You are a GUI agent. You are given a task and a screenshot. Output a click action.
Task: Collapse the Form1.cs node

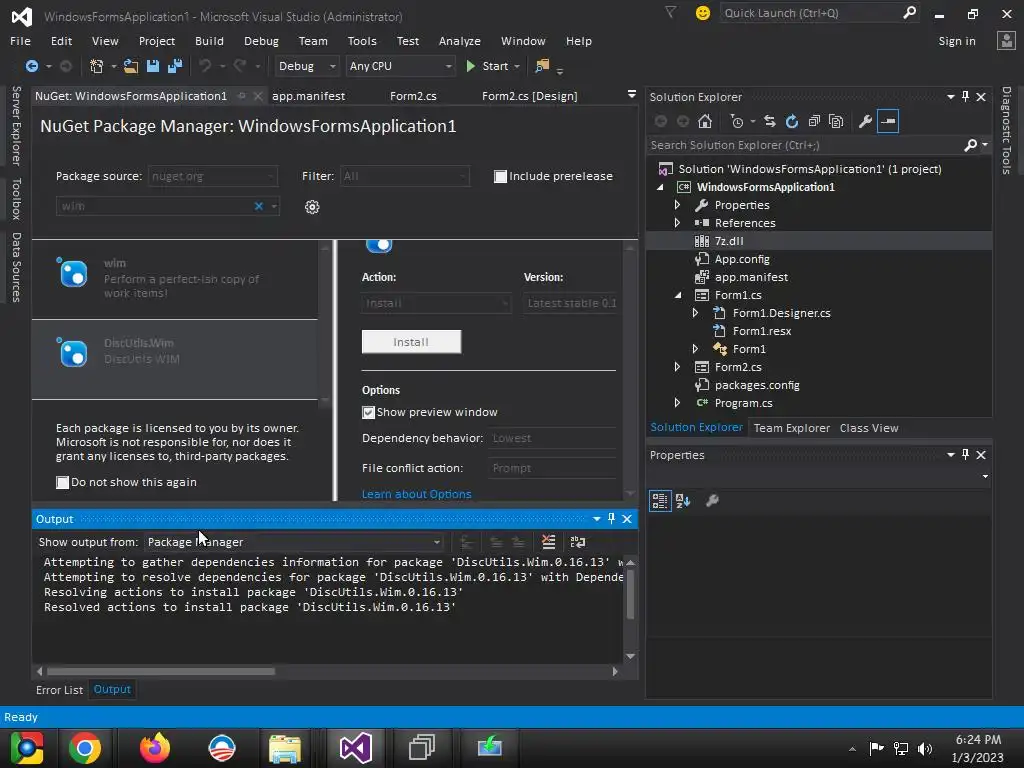(677, 295)
